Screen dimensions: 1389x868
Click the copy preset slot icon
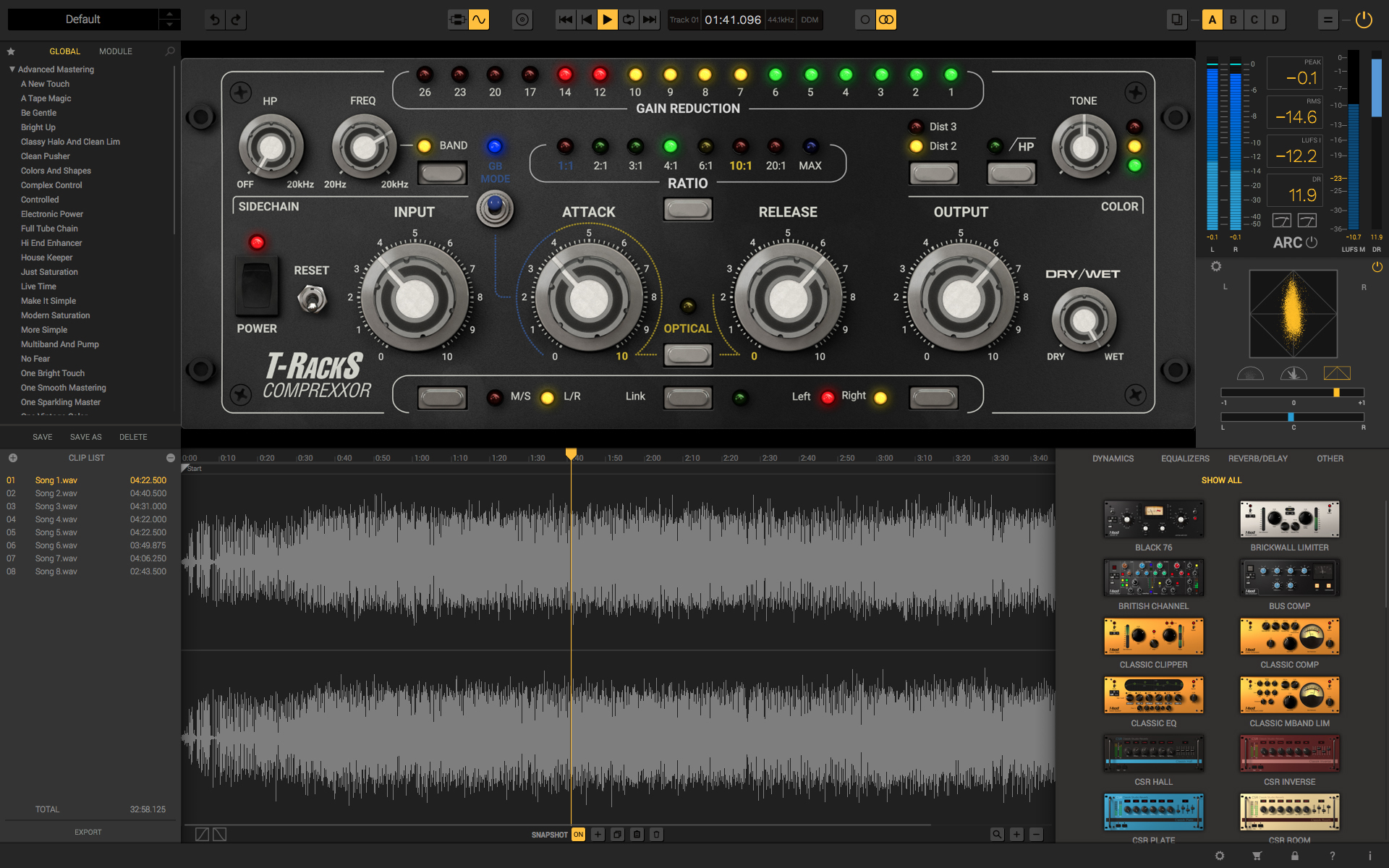pos(1177,20)
